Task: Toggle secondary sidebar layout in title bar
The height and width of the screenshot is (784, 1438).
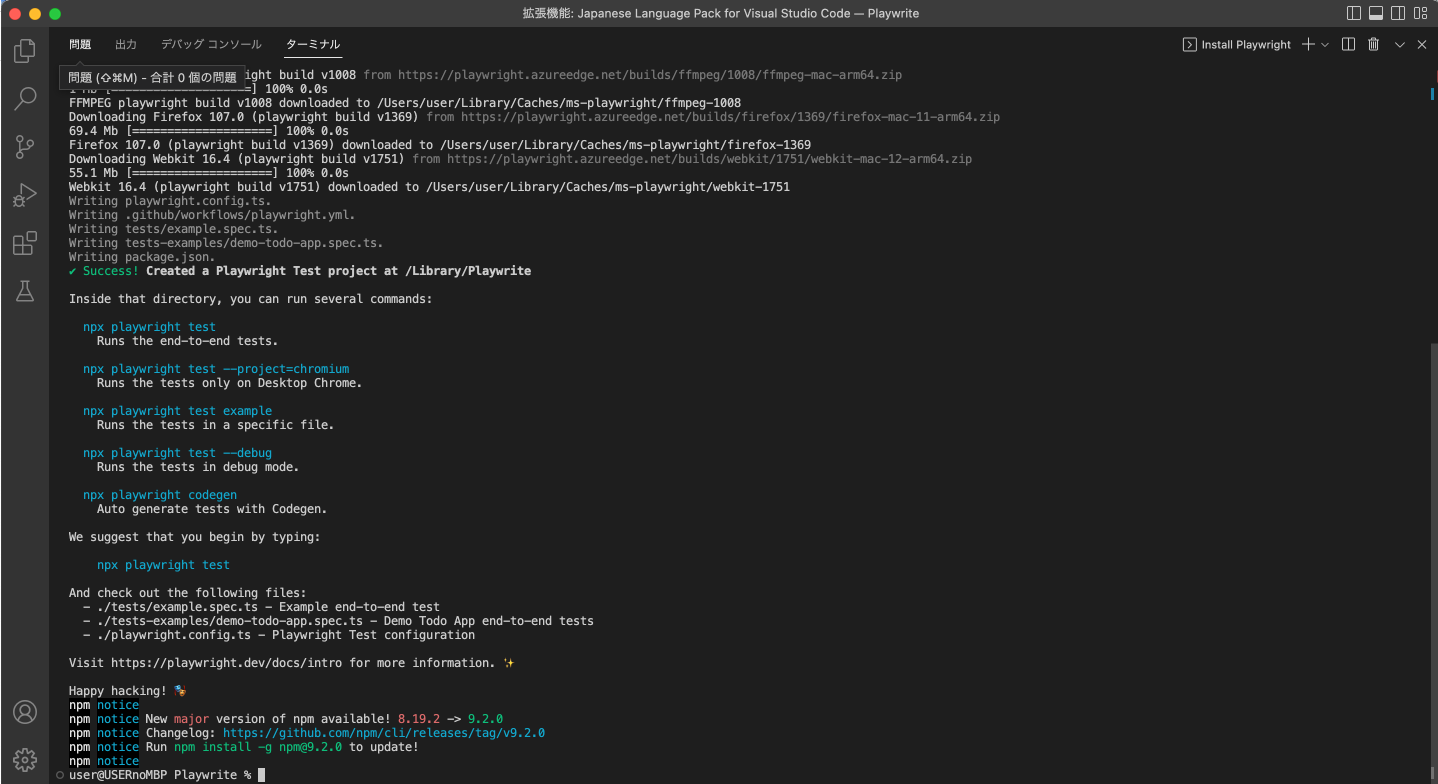Action: click(1397, 13)
